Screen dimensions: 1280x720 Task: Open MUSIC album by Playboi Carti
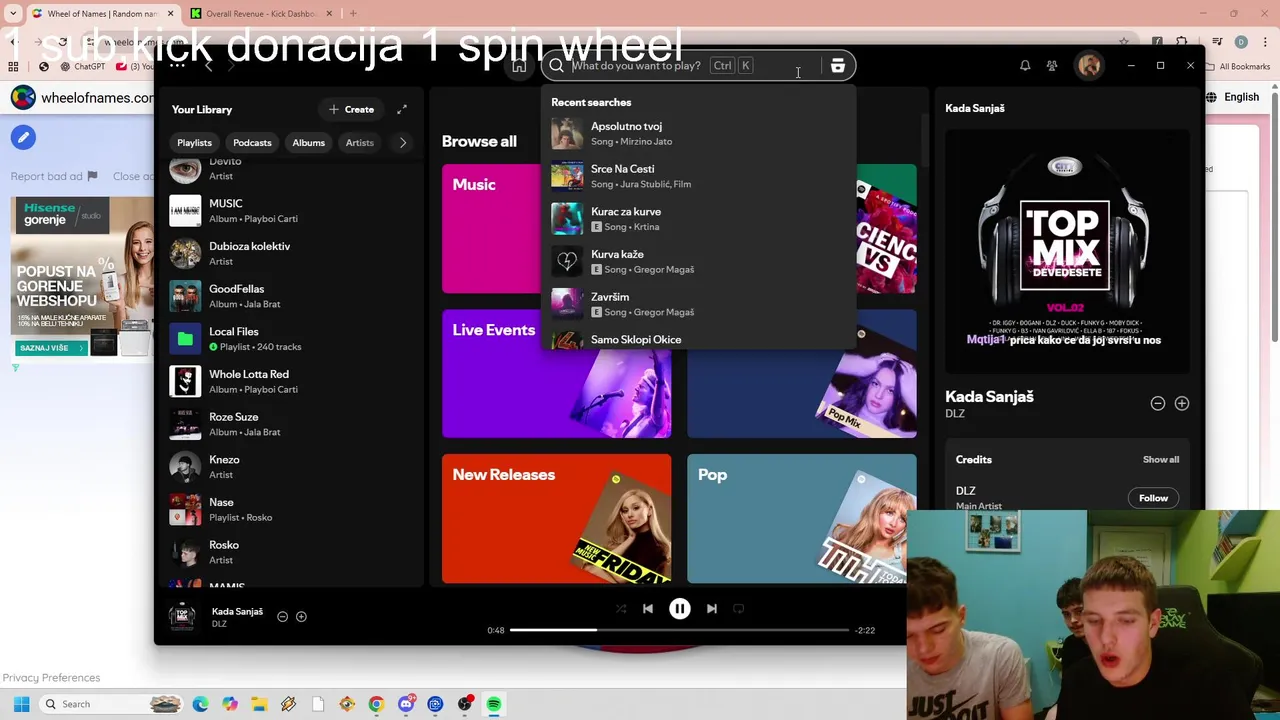tap(290, 210)
